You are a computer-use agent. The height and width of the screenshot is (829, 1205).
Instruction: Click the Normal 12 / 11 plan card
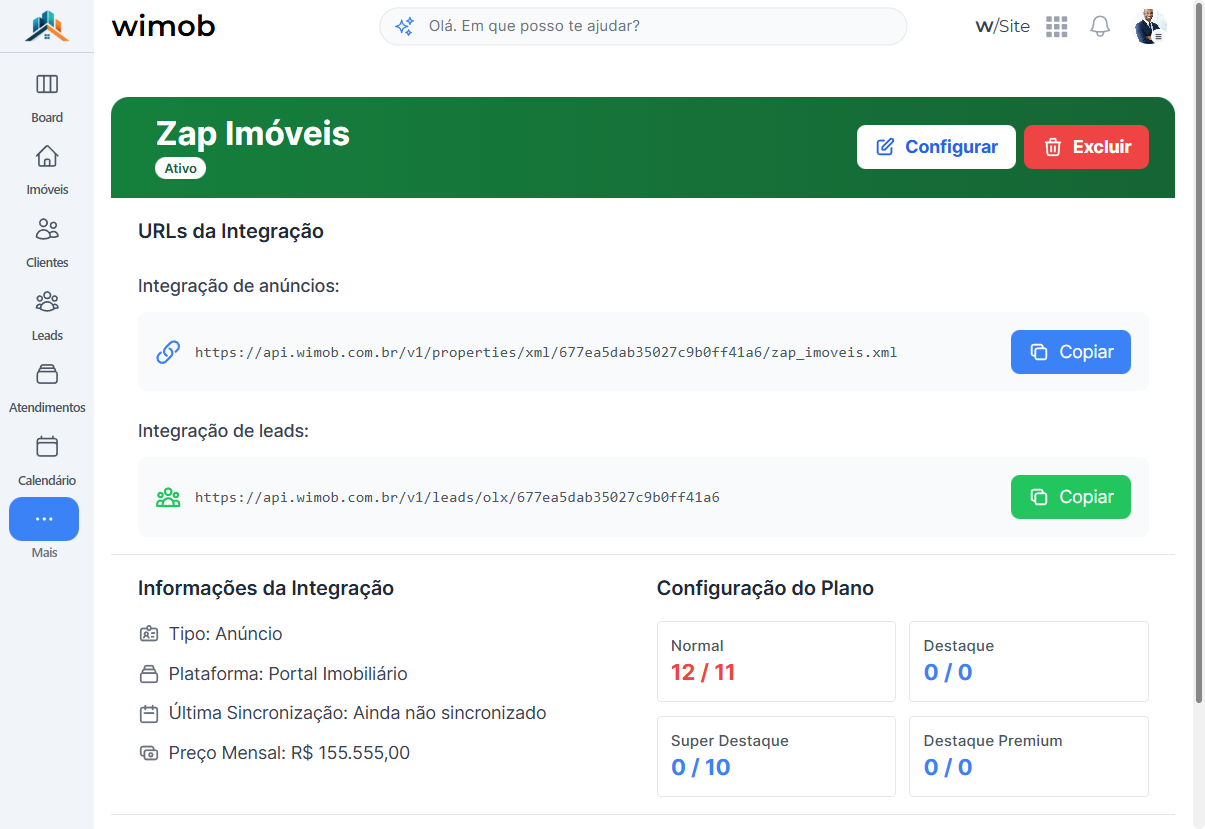(x=776, y=661)
